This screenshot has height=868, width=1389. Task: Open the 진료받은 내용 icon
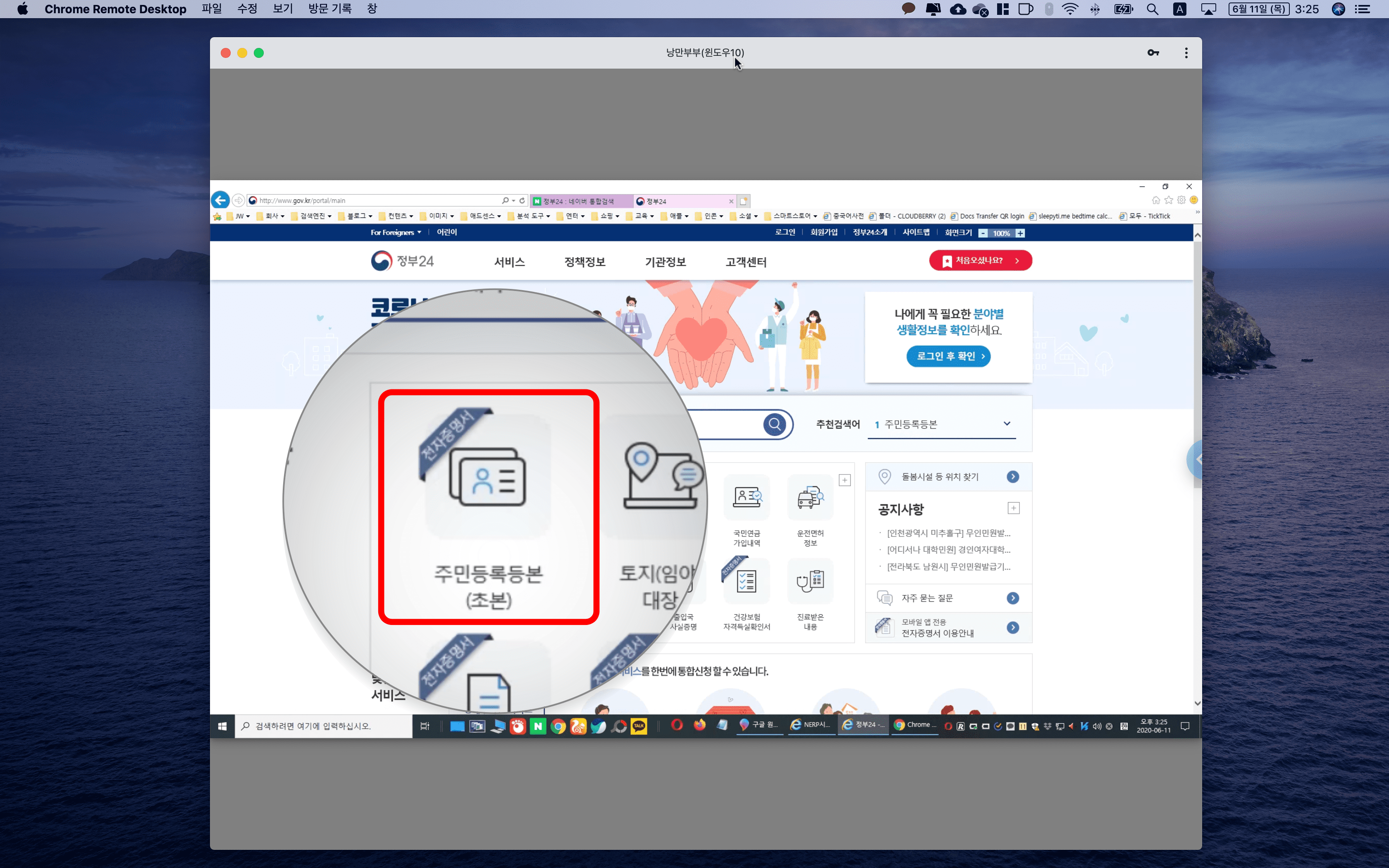pos(810,582)
